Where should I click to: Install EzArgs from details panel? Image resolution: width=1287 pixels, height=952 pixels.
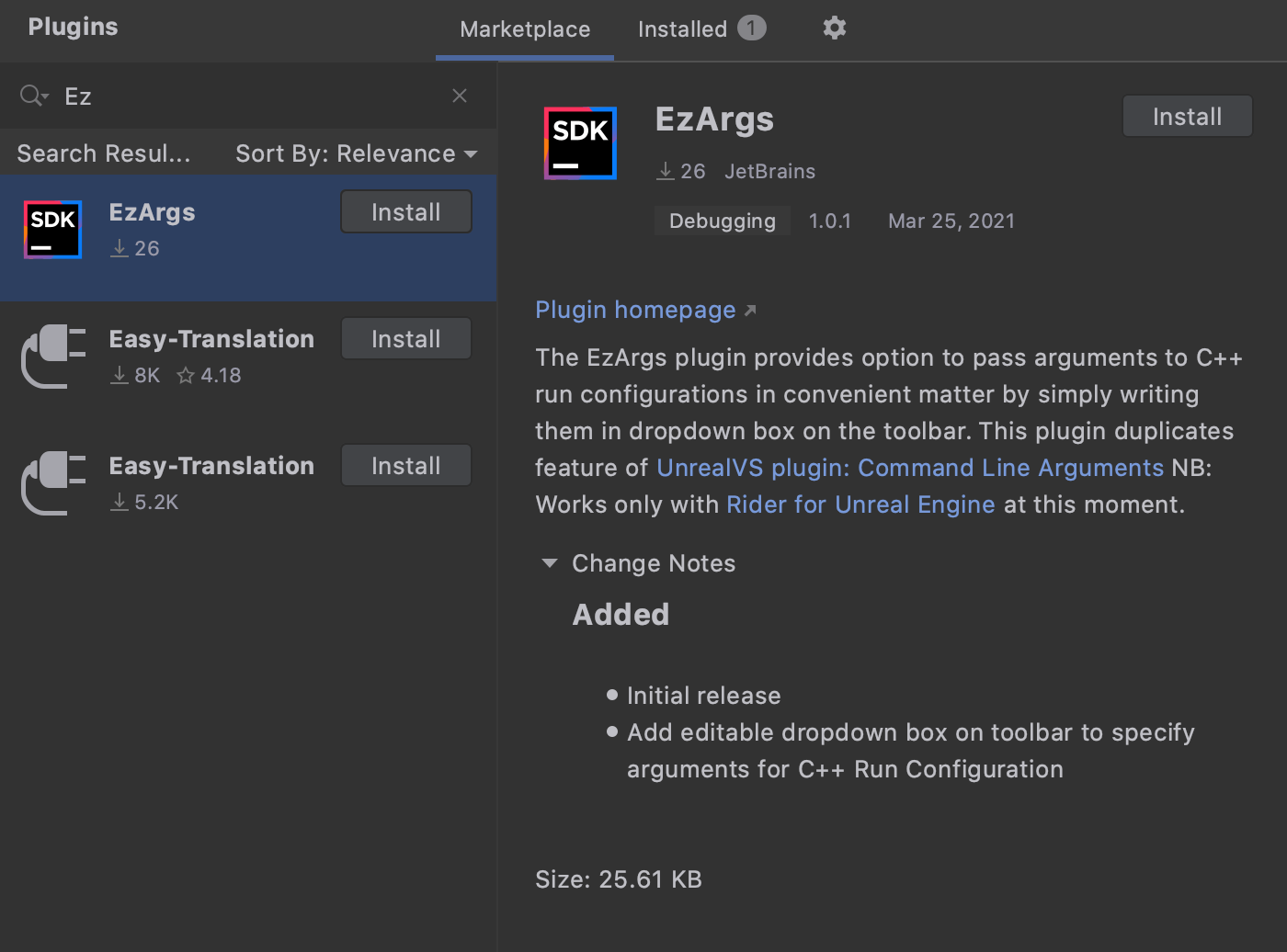click(x=1187, y=116)
